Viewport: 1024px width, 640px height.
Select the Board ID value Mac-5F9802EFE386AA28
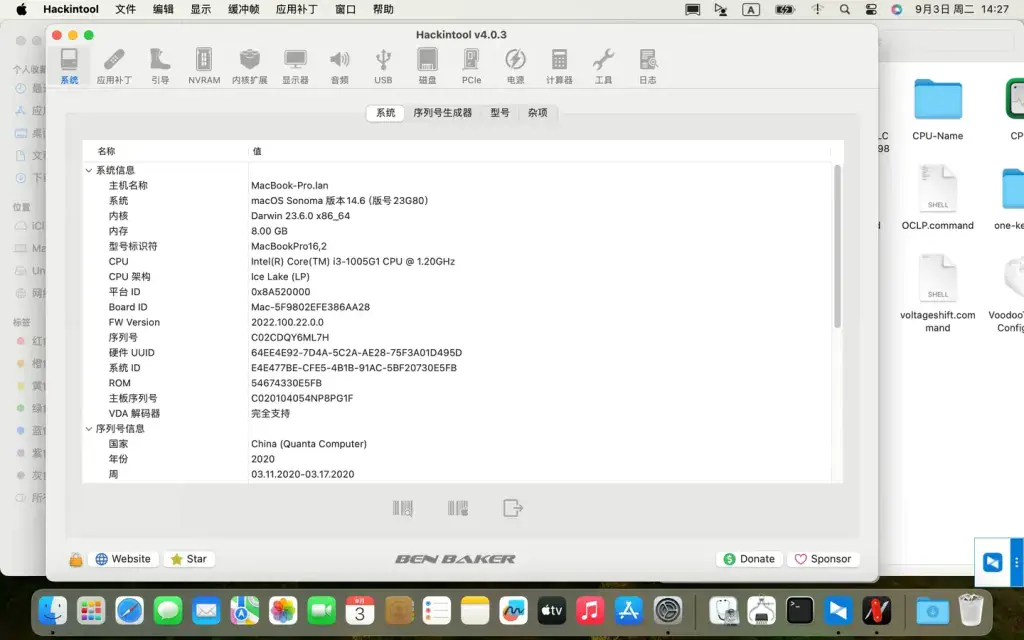point(310,307)
